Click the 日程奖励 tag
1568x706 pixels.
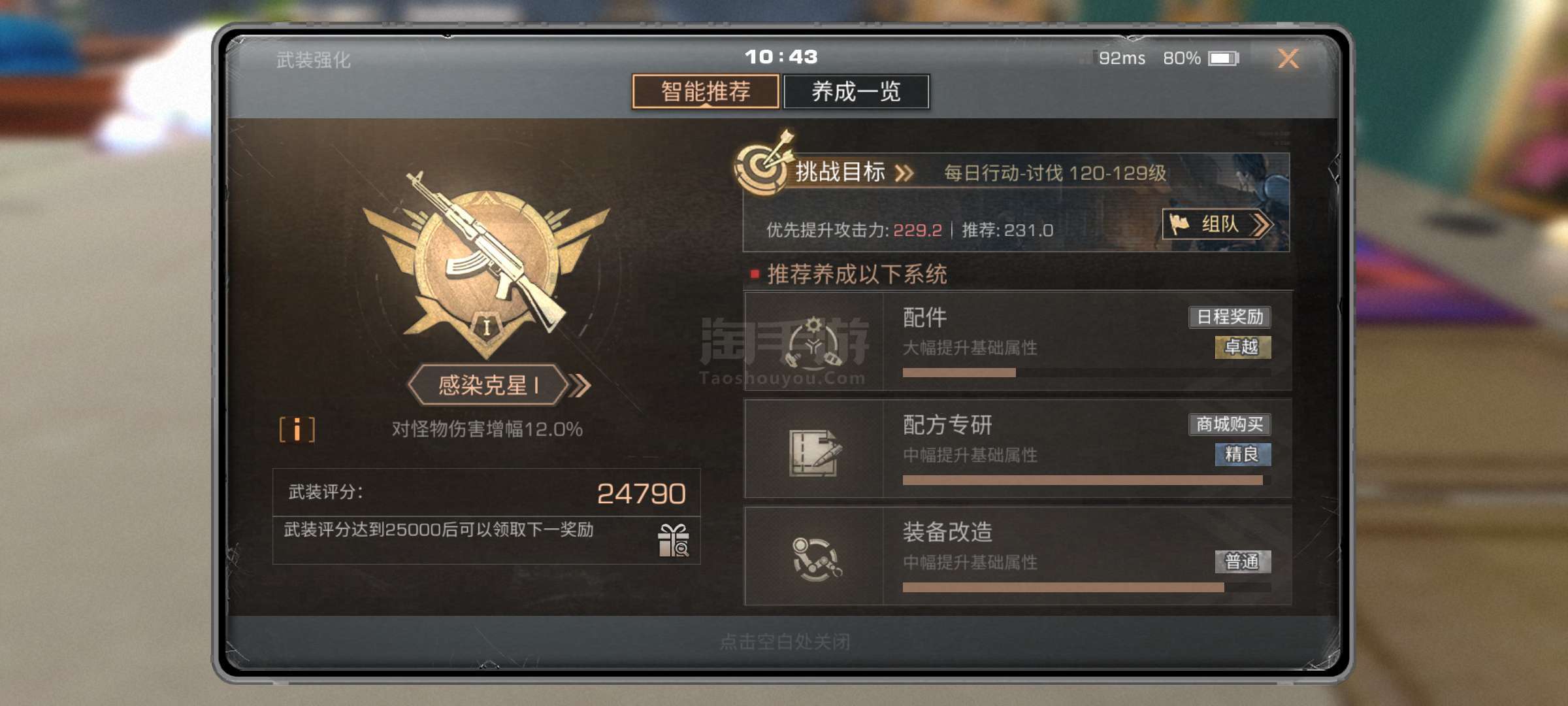click(1230, 316)
